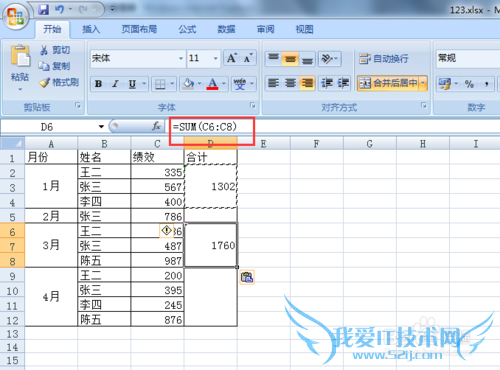
Task: Open the Paste Options smart tag
Action: point(247,277)
